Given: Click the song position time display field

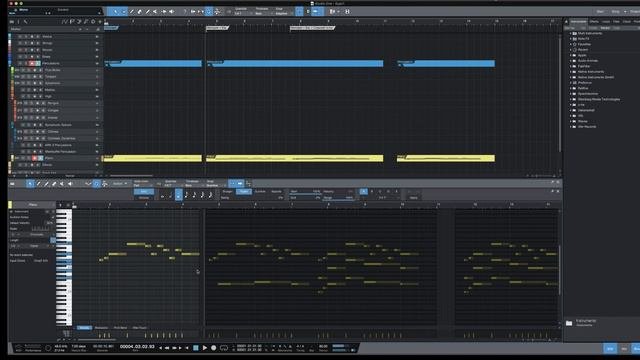Looking at the screenshot, I should coord(137,347).
